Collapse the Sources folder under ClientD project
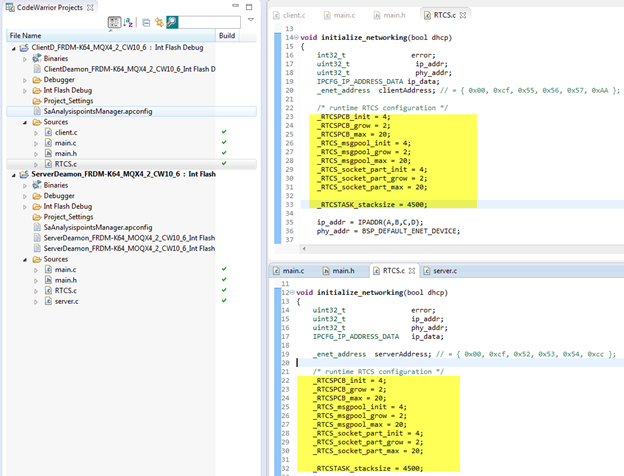This screenshot has width=624, height=476. [x=25, y=122]
